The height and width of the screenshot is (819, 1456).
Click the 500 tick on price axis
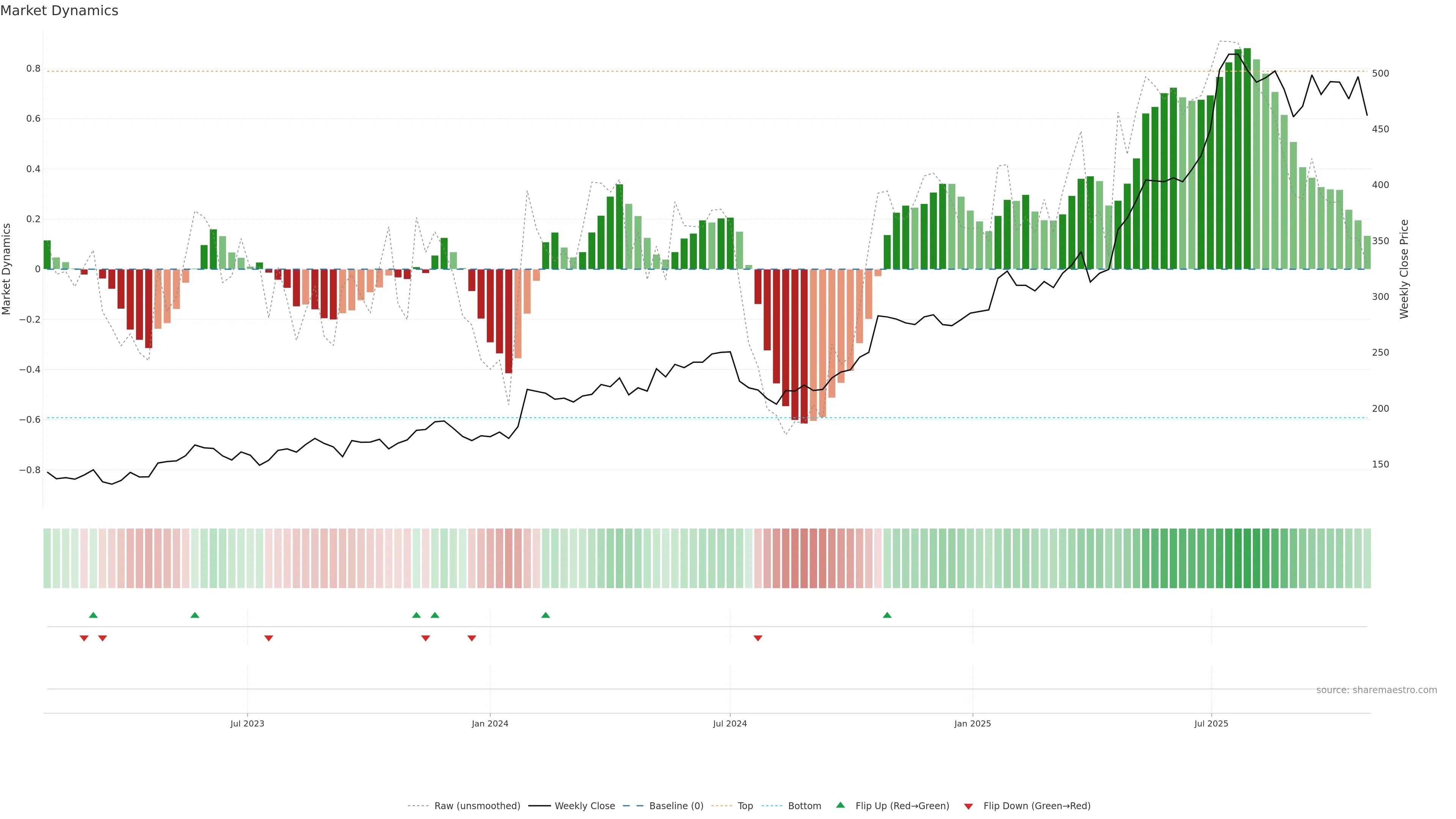(x=1380, y=74)
